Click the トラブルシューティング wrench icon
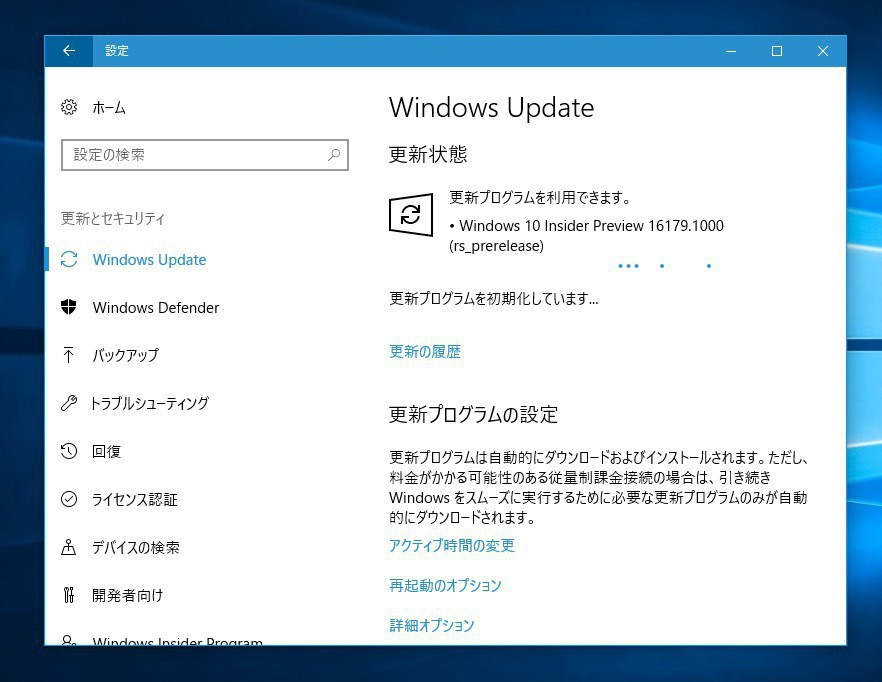Image resolution: width=882 pixels, height=682 pixels. point(69,403)
